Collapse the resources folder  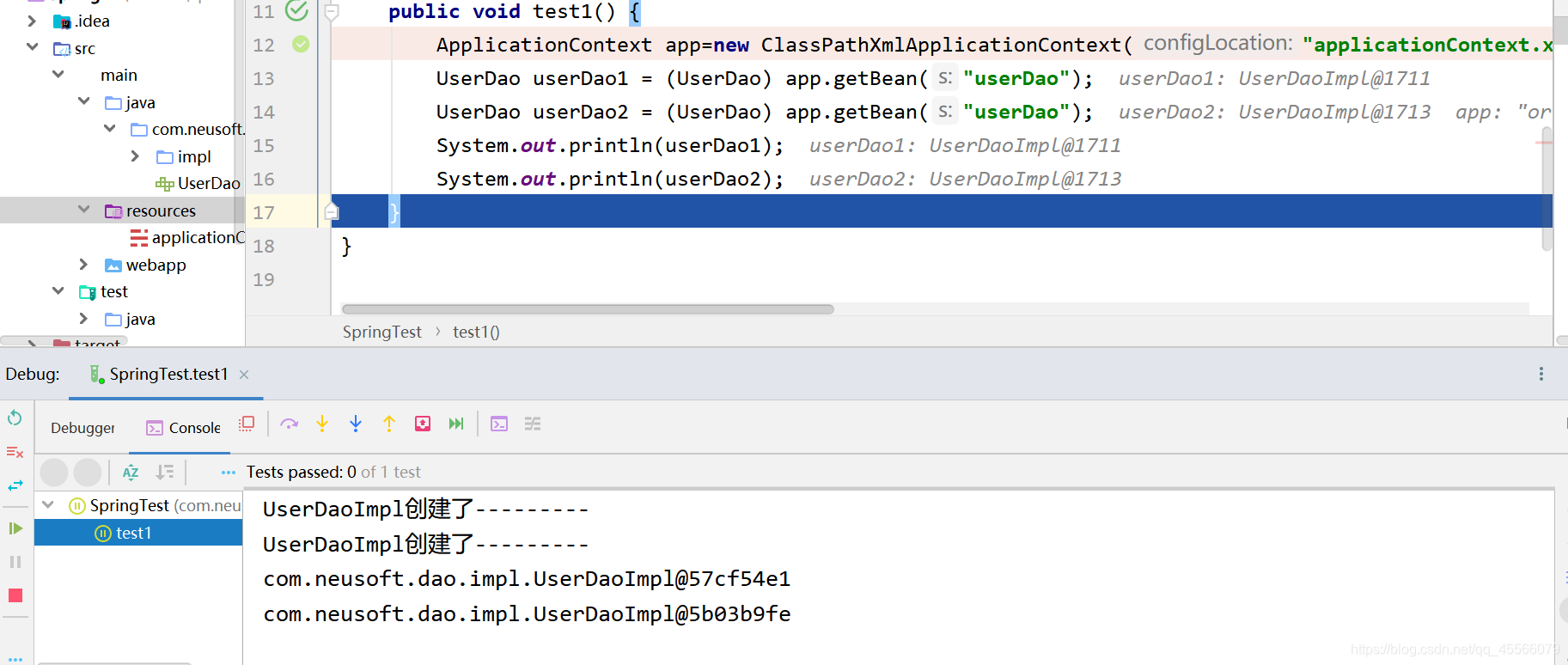83,210
